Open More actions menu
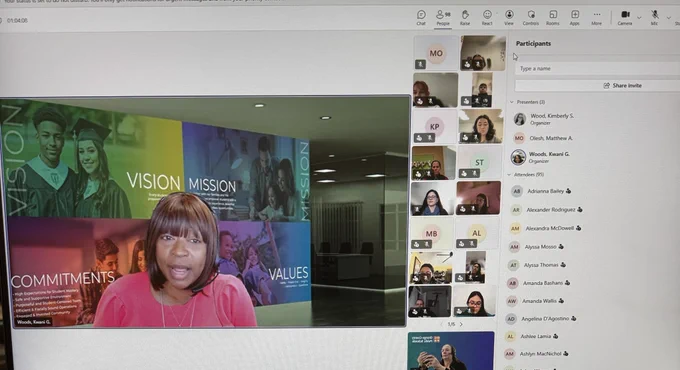 click(x=597, y=18)
